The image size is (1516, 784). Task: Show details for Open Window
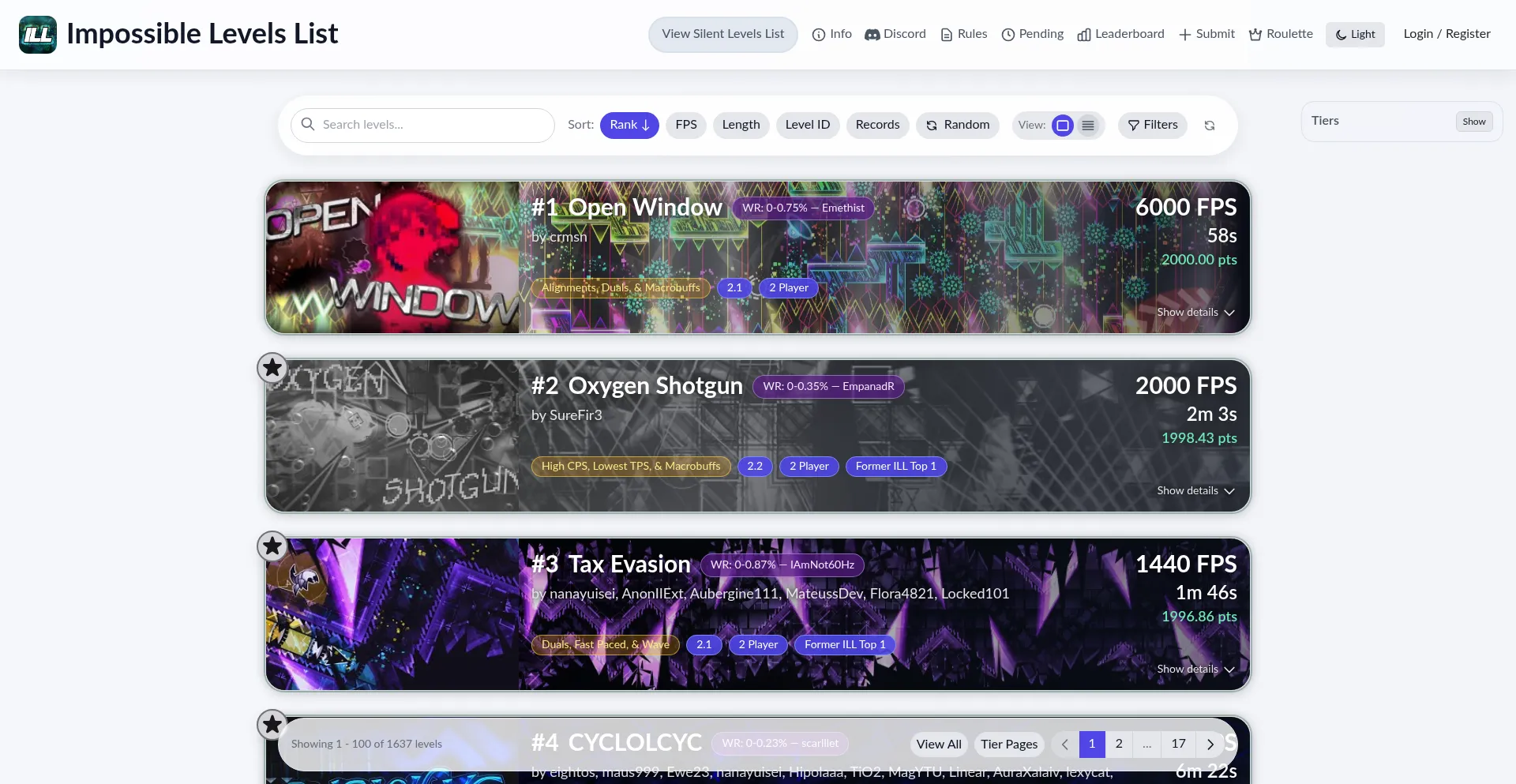click(x=1195, y=313)
